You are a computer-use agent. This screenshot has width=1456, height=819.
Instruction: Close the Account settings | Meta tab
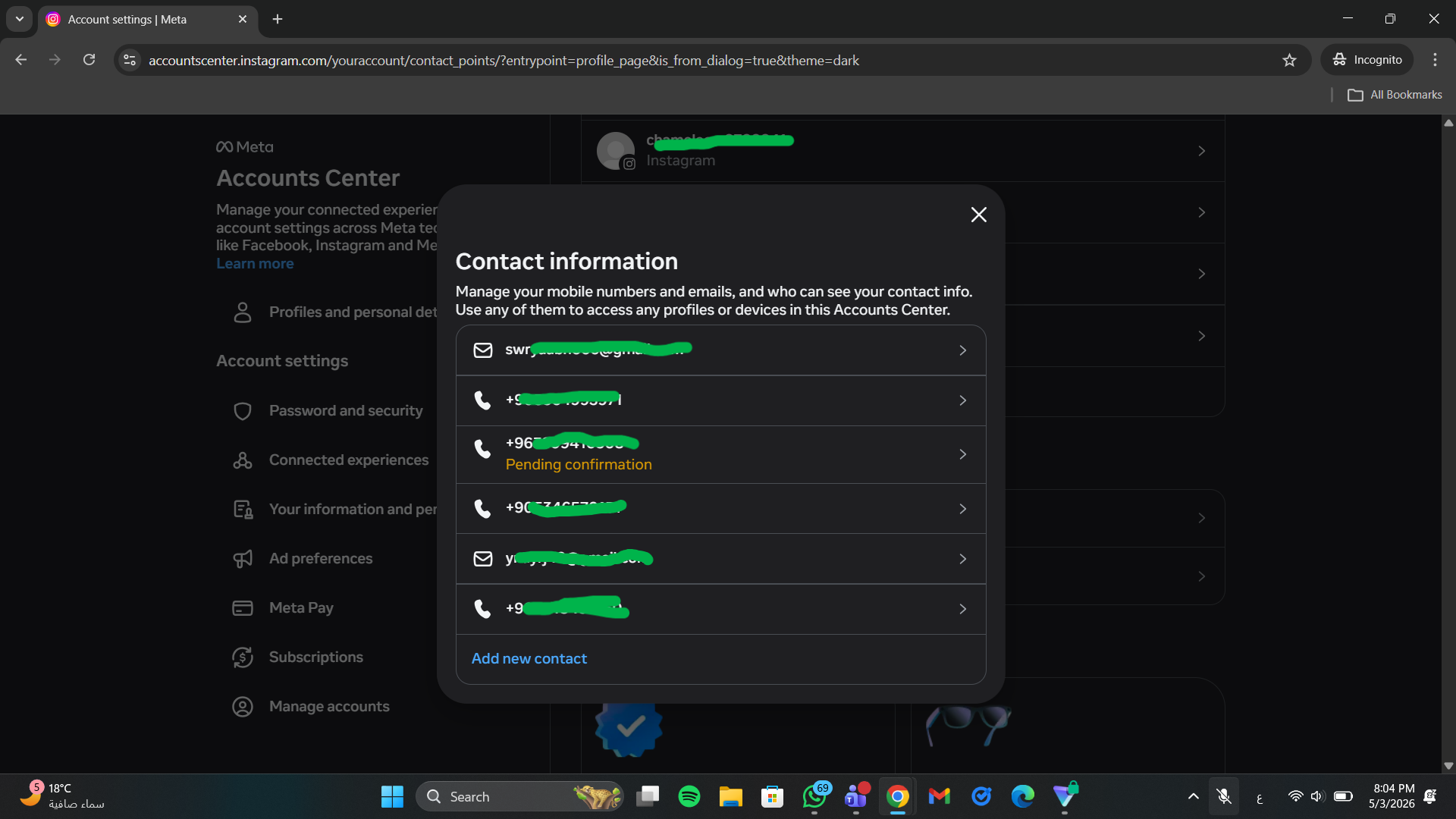coord(243,19)
